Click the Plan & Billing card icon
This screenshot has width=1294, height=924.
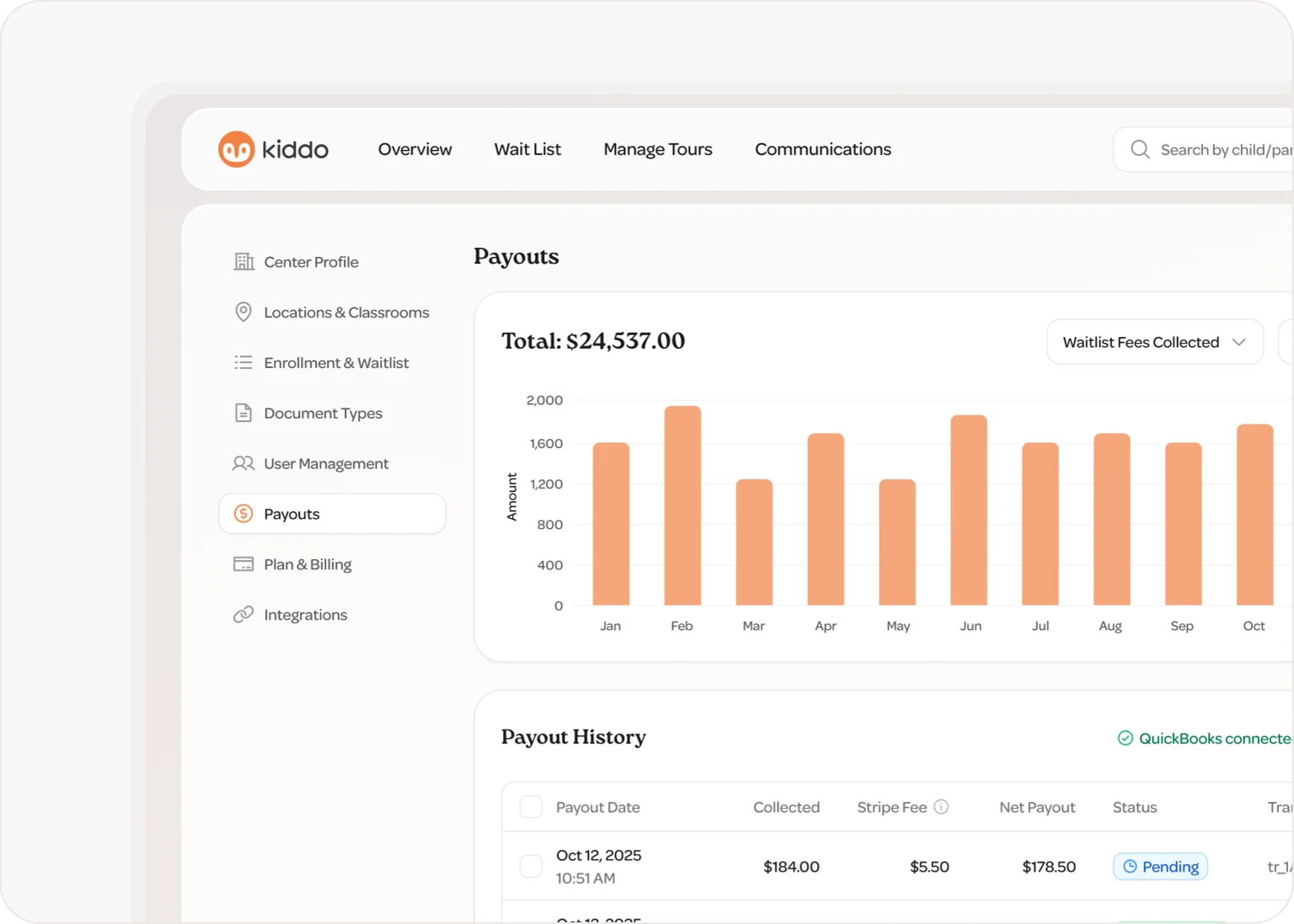point(243,564)
